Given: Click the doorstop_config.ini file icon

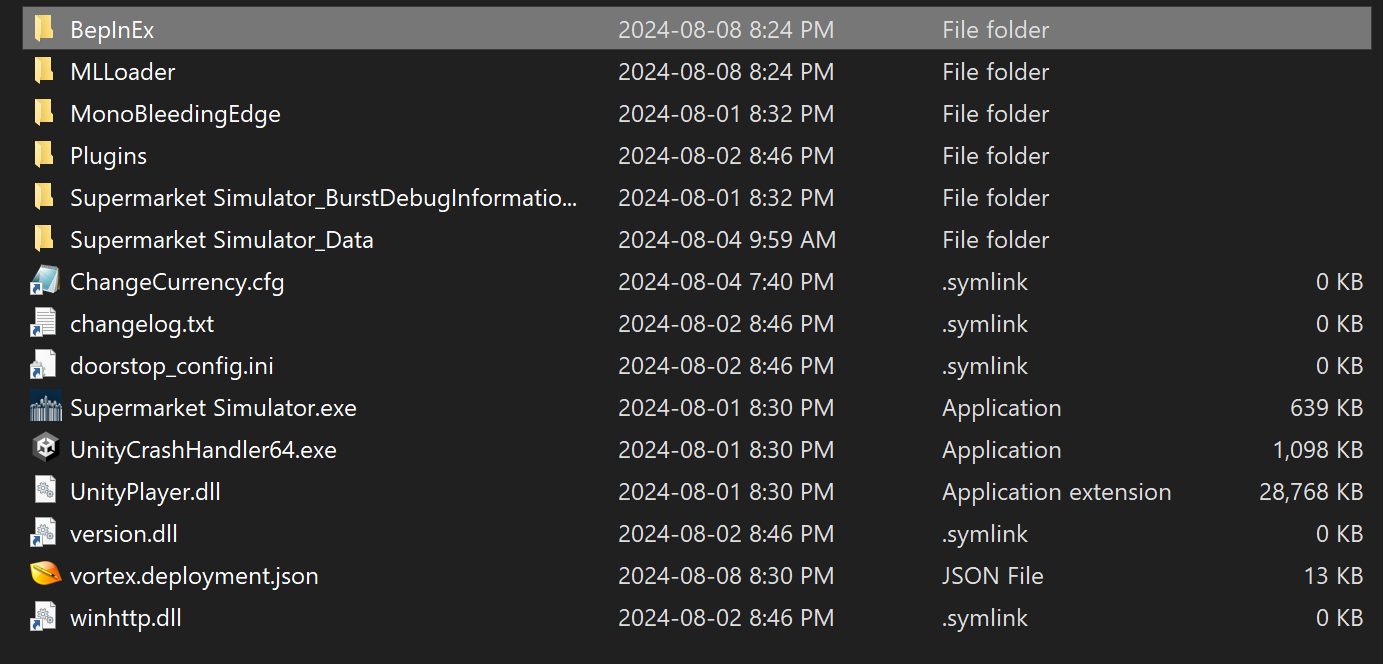Looking at the screenshot, I should click(44, 365).
